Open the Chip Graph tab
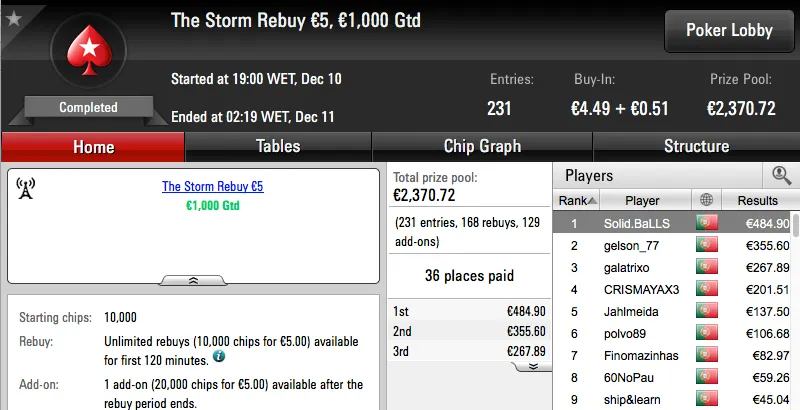 (482, 146)
